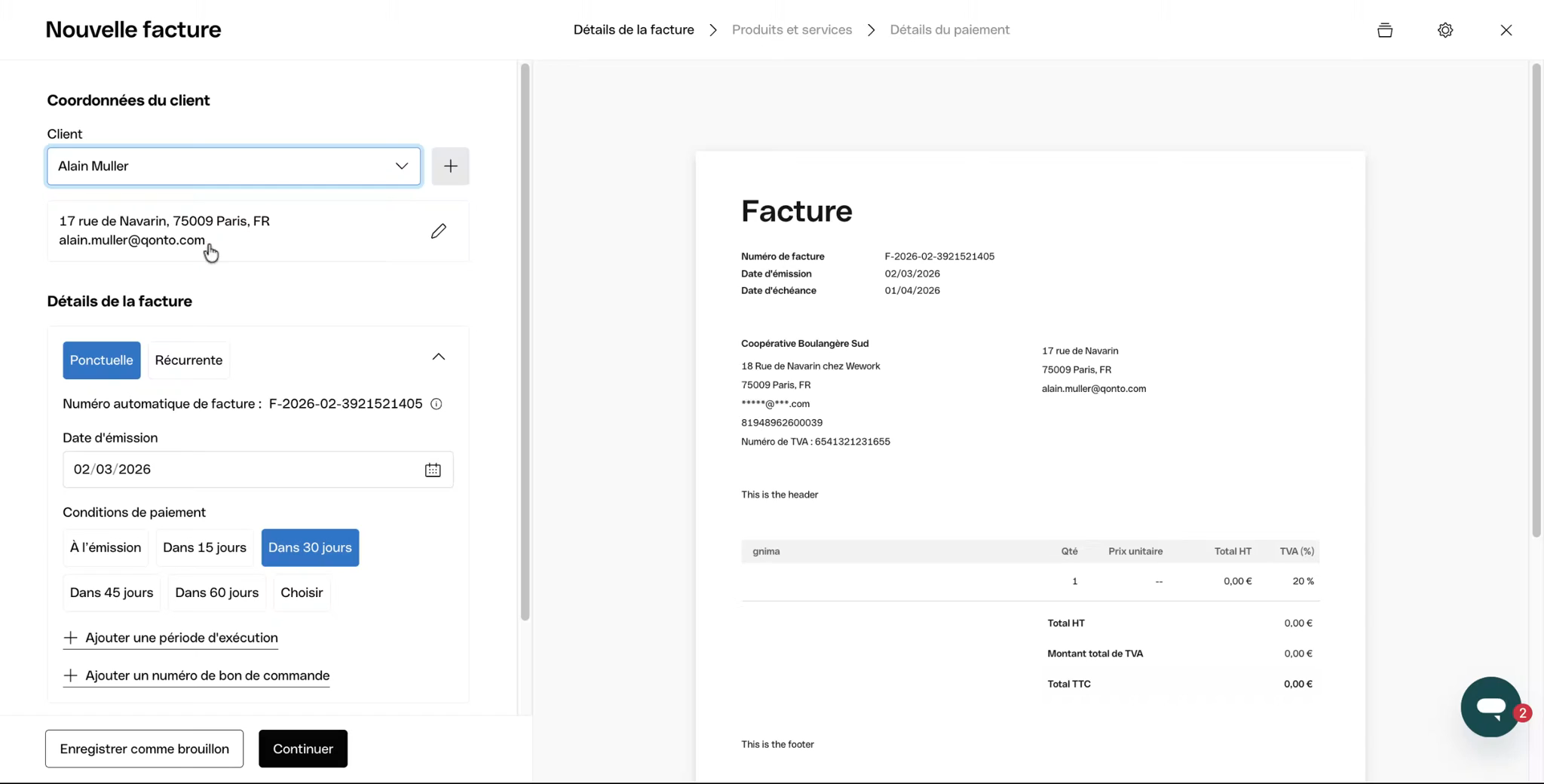This screenshot has height=784, width=1544.
Task: Collapse the invoice details section chevron
Action: coord(438,357)
